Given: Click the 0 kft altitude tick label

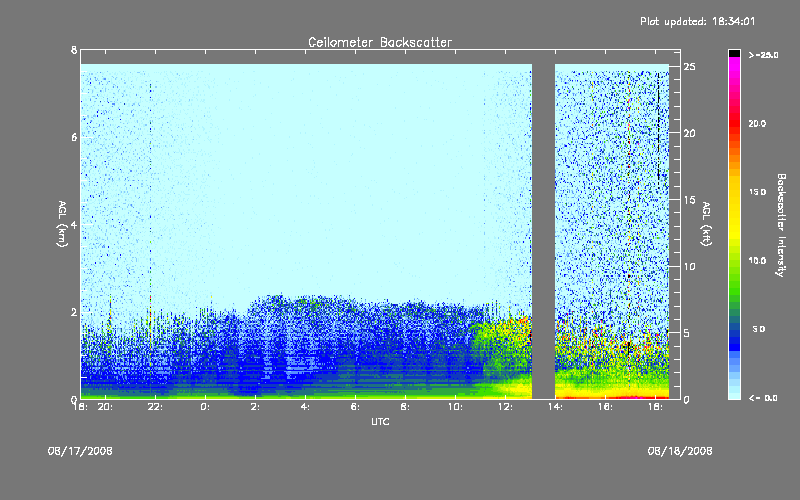Looking at the screenshot, I should (686, 399).
